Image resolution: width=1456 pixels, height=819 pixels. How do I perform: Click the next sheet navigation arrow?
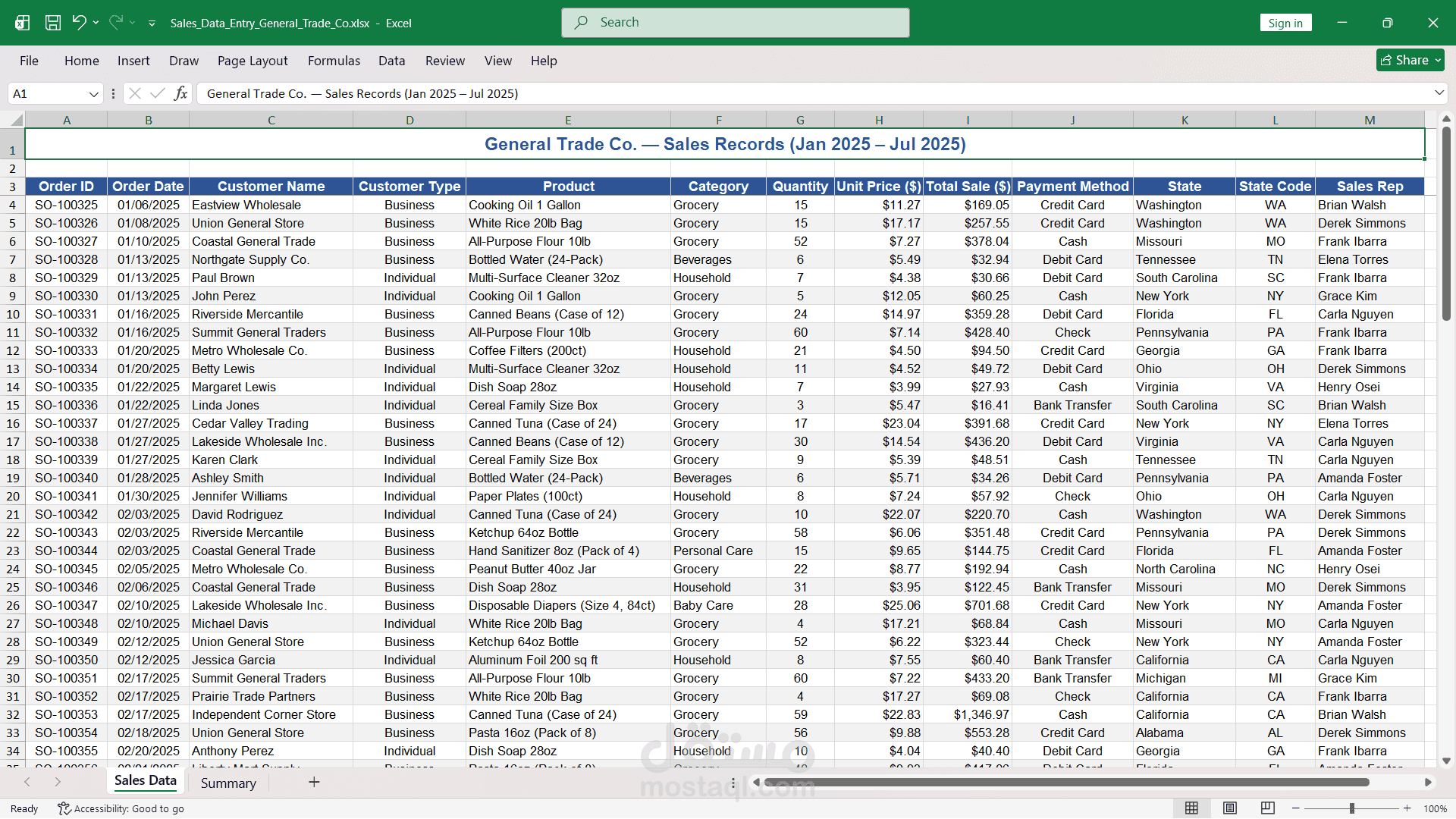click(58, 782)
